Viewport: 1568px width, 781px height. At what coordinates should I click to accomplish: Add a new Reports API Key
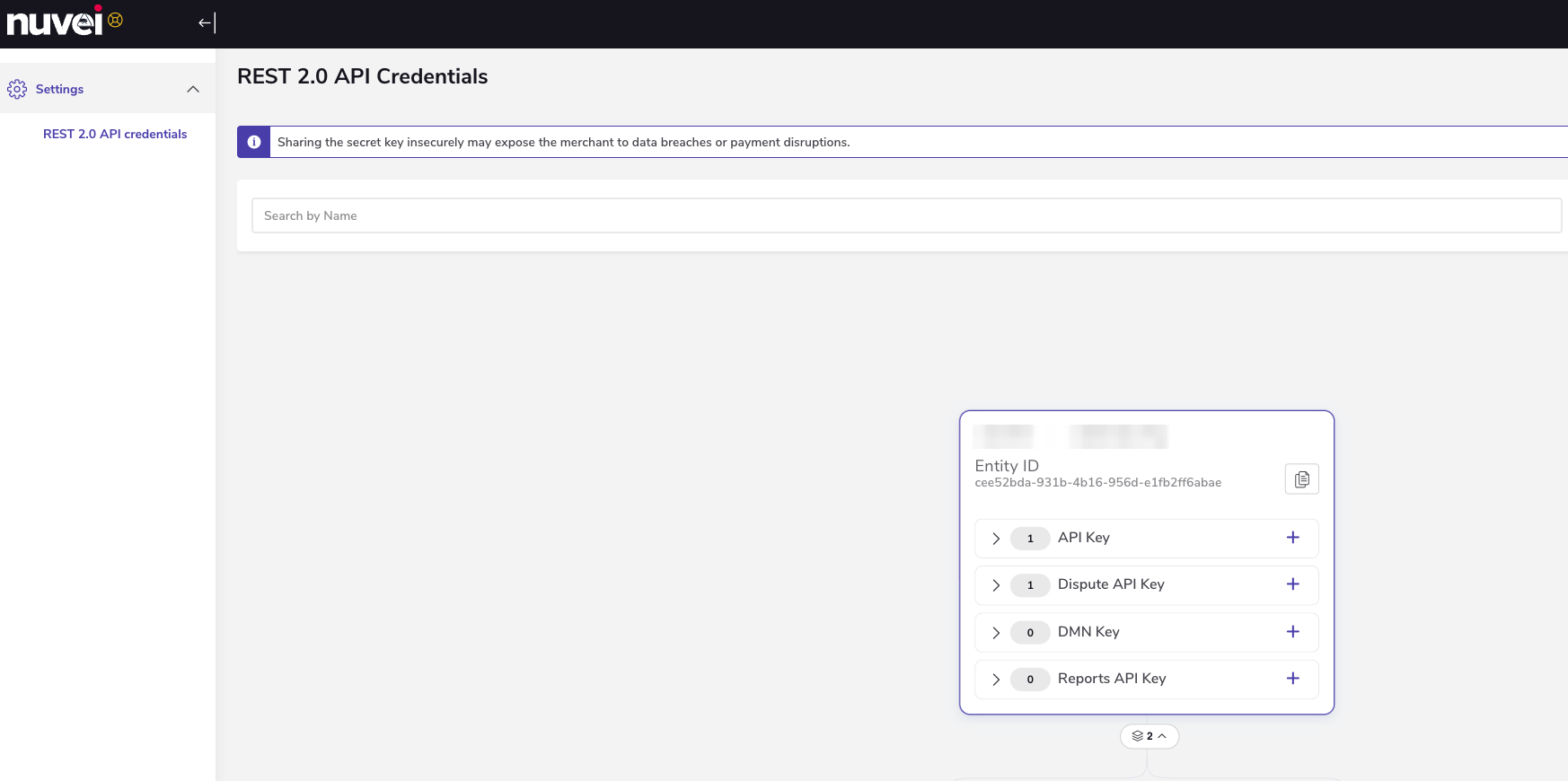(x=1292, y=679)
